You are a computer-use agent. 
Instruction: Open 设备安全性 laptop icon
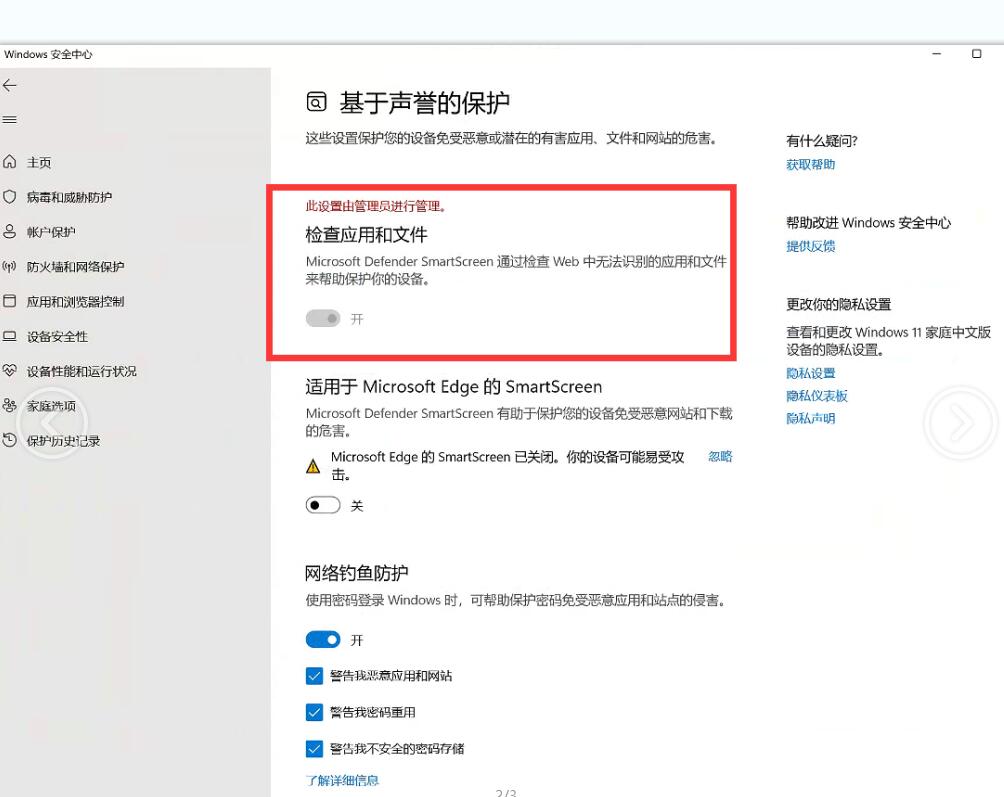pos(10,336)
